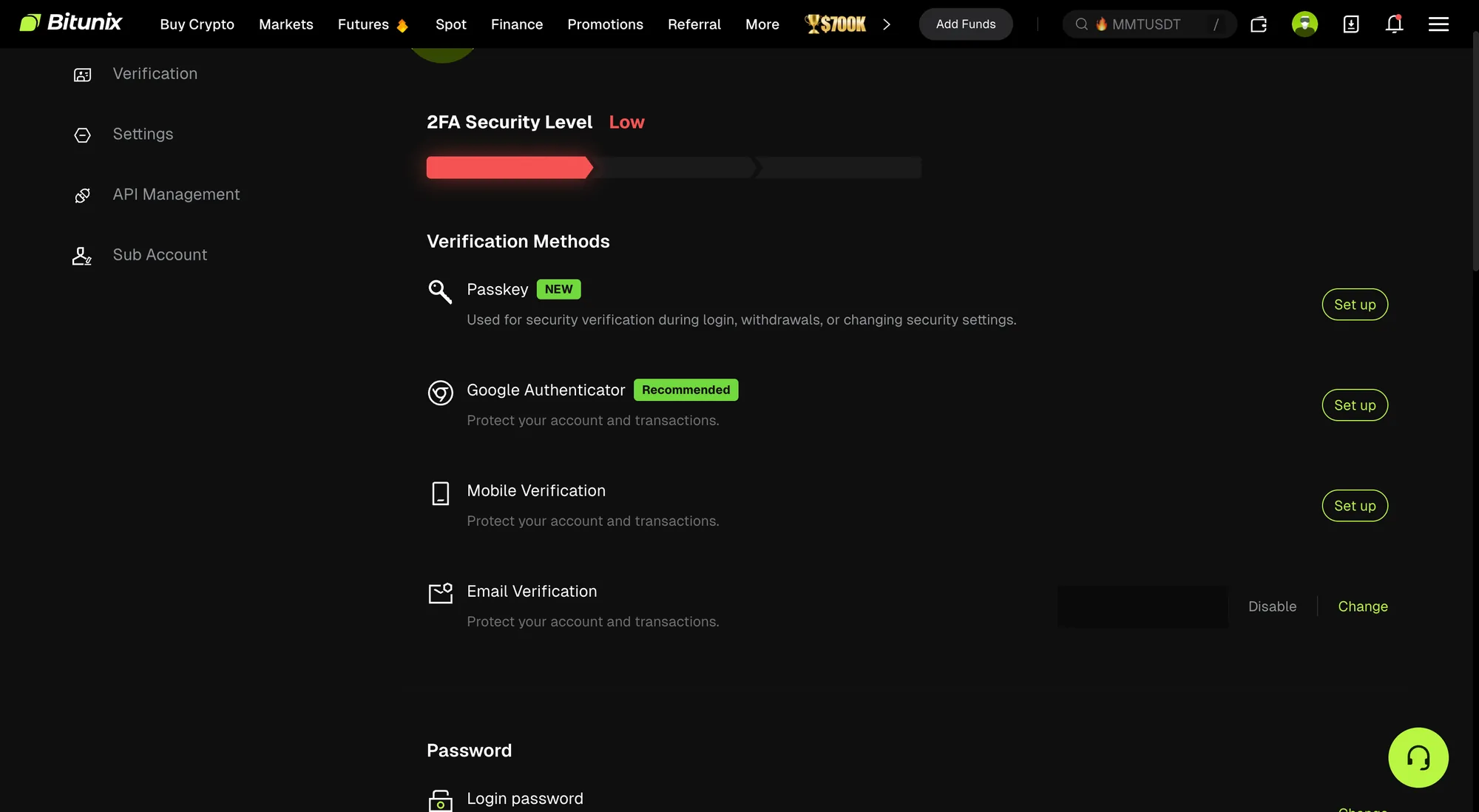1479x812 pixels.
Task: Open the Promotions menu
Action: [605, 24]
